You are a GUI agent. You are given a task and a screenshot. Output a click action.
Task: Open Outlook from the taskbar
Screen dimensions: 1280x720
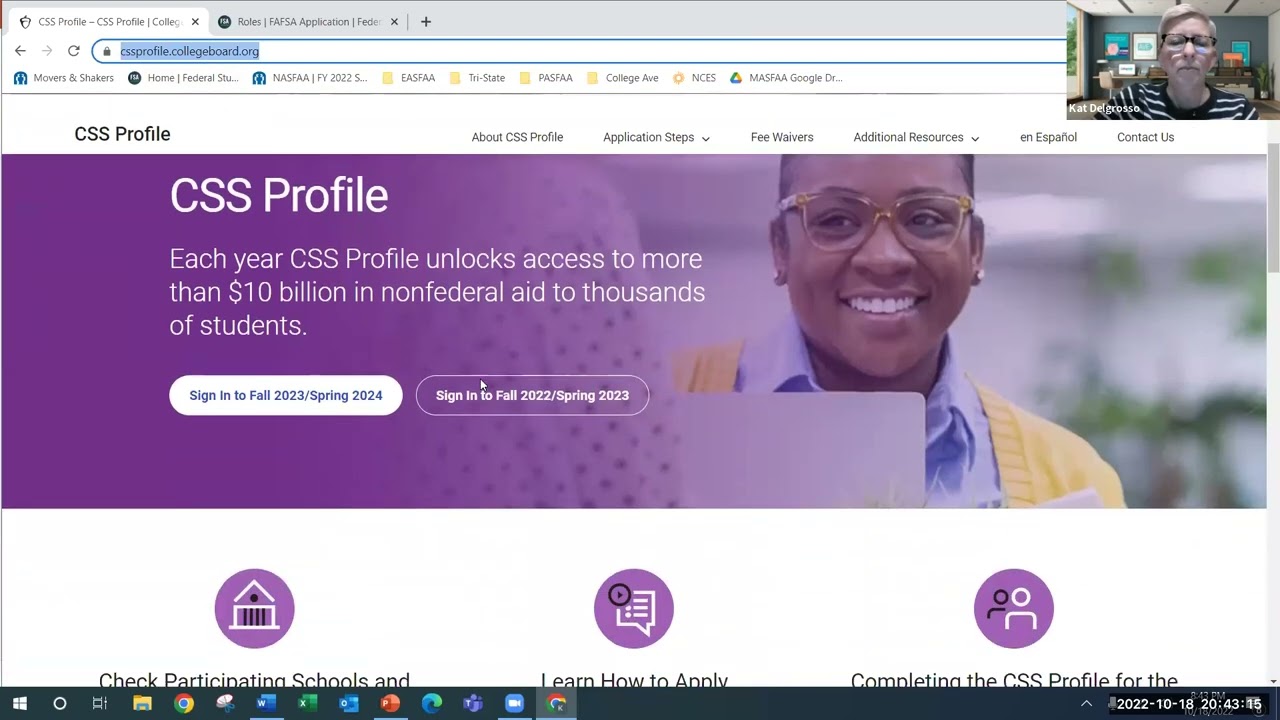point(348,704)
